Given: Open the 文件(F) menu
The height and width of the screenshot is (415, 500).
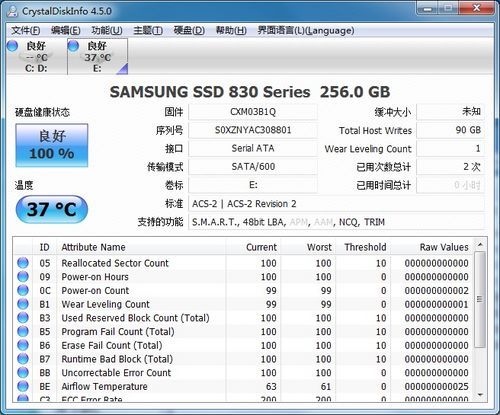Looking at the screenshot, I should (26, 31).
